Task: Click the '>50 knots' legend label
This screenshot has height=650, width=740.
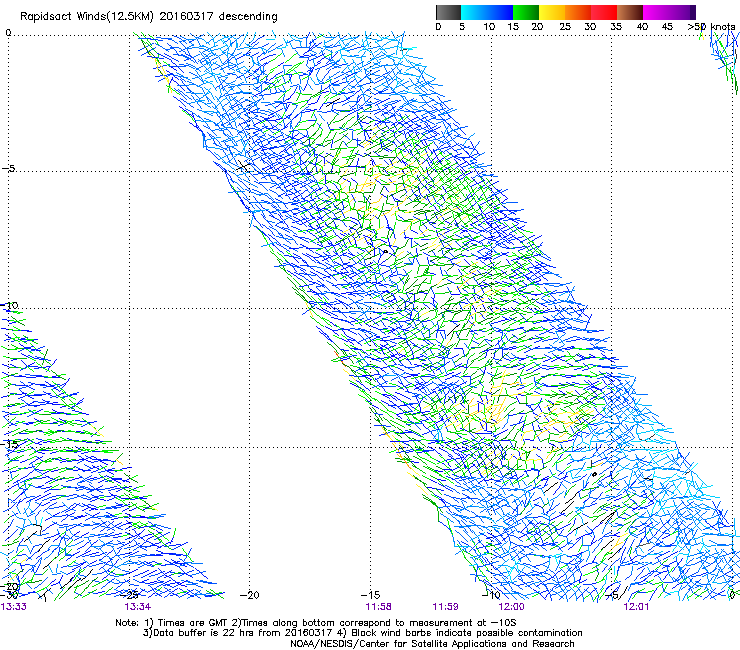Action: 711,27
